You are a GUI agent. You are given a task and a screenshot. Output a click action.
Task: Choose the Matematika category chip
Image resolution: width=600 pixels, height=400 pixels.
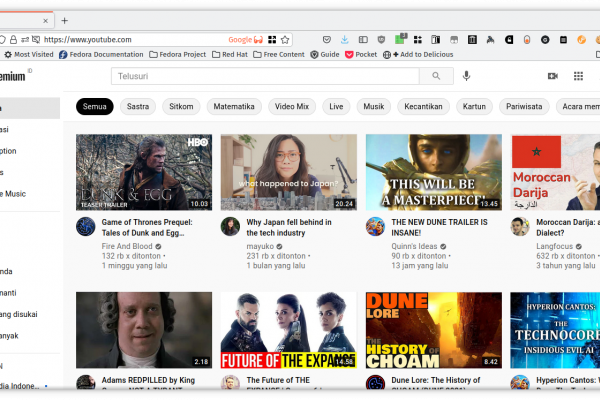pos(234,106)
